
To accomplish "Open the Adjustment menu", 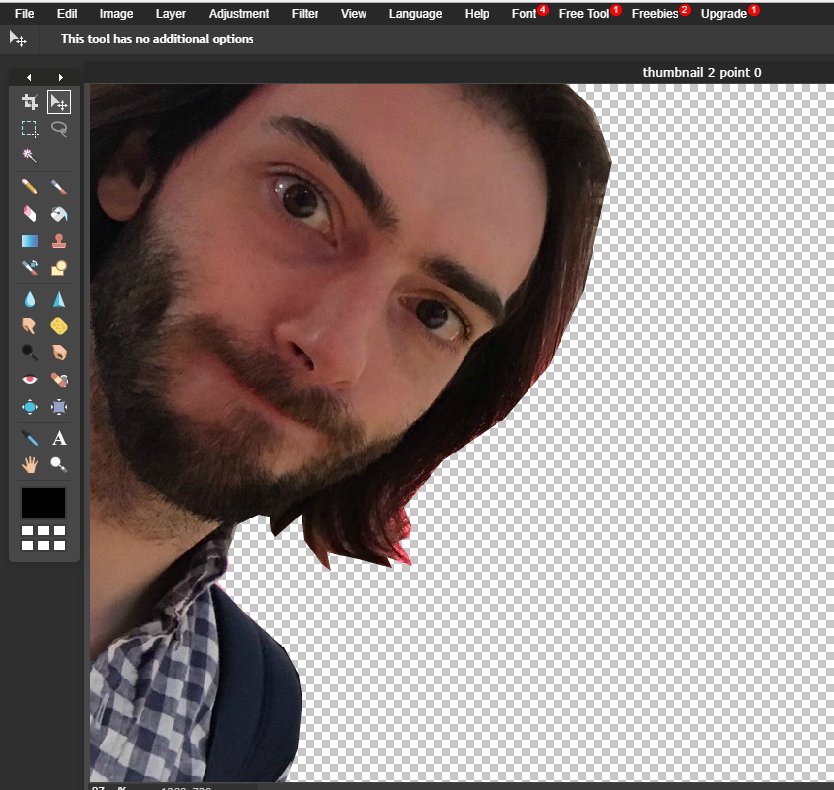I will [239, 14].
